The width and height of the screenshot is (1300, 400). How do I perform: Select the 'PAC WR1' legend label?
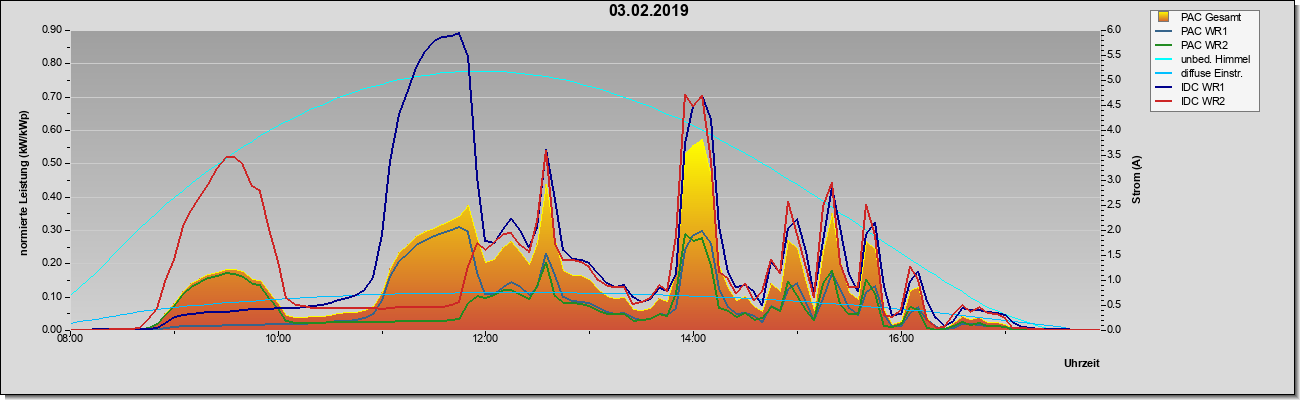(1204, 31)
